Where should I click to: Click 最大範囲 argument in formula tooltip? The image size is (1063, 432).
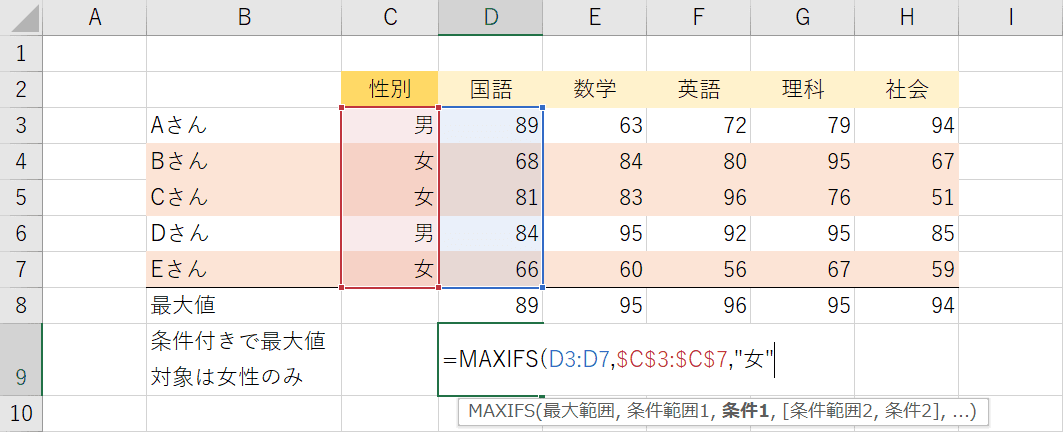tap(580, 411)
